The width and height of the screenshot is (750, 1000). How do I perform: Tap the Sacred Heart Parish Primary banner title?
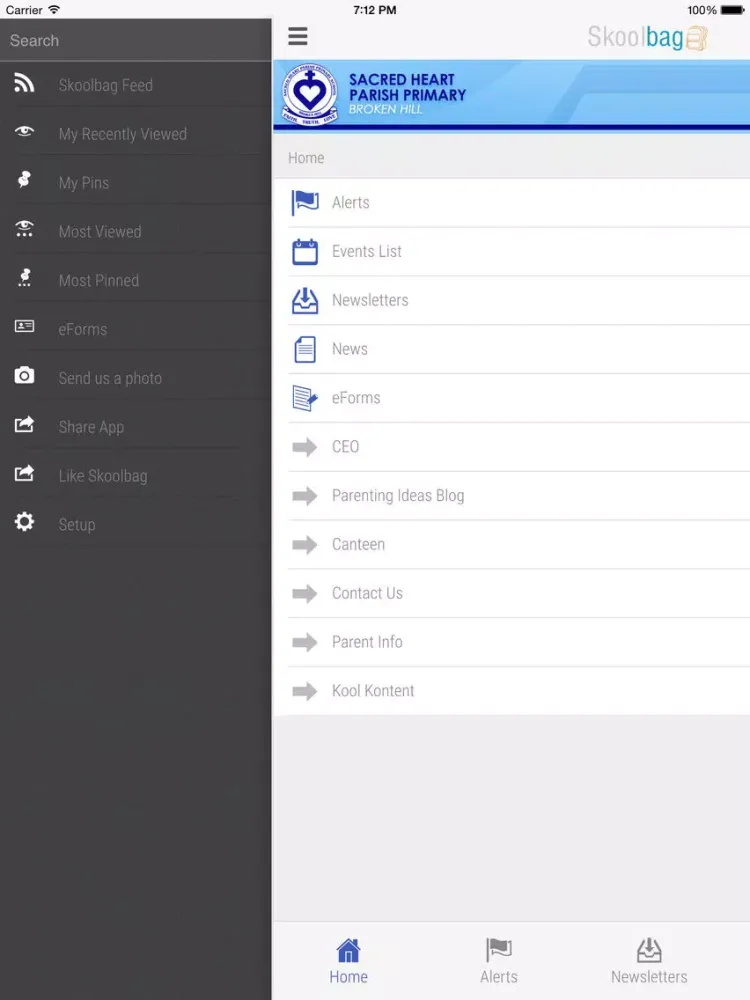(407, 88)
